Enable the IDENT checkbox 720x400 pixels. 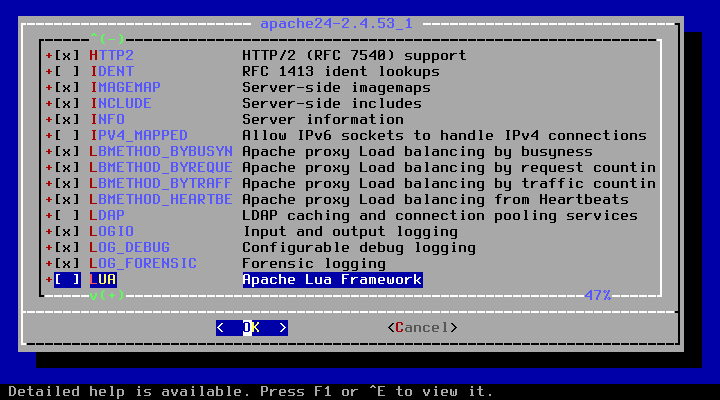click(67, 72)
